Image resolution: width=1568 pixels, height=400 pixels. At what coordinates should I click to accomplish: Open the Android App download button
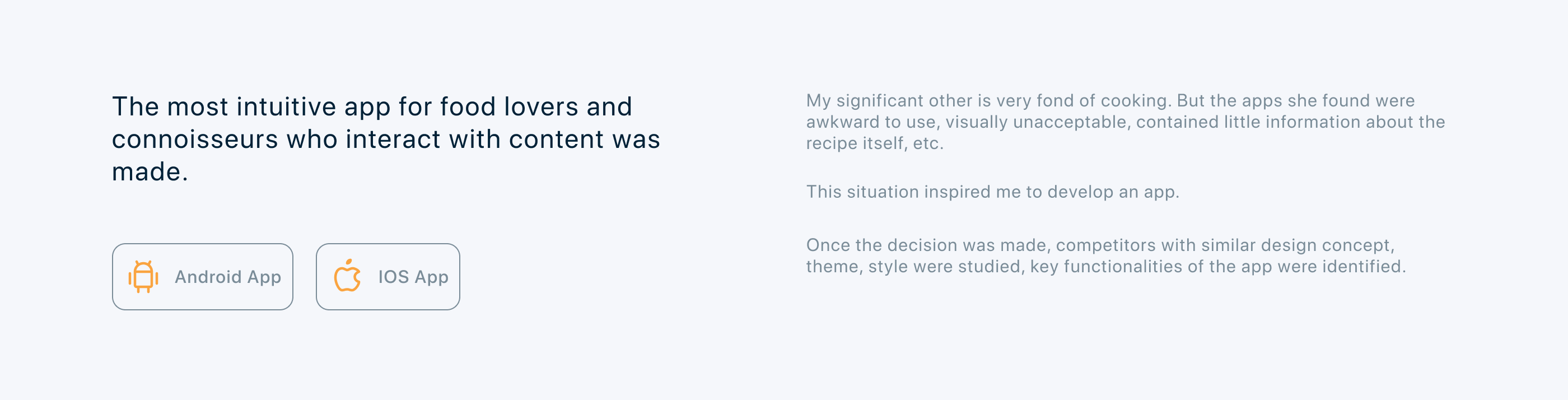tap(203, 277)
